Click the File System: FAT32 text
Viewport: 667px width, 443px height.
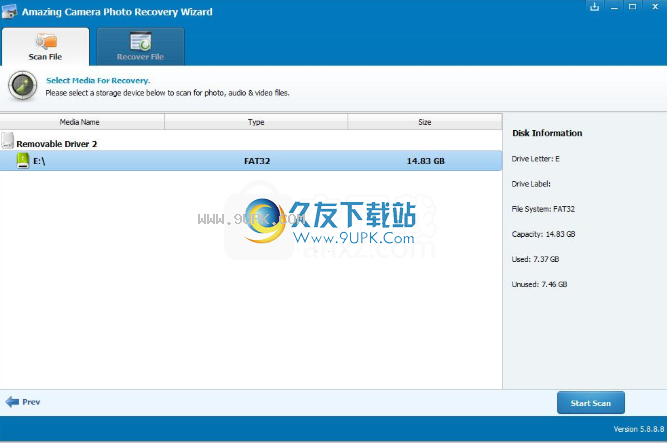(543, 209)
